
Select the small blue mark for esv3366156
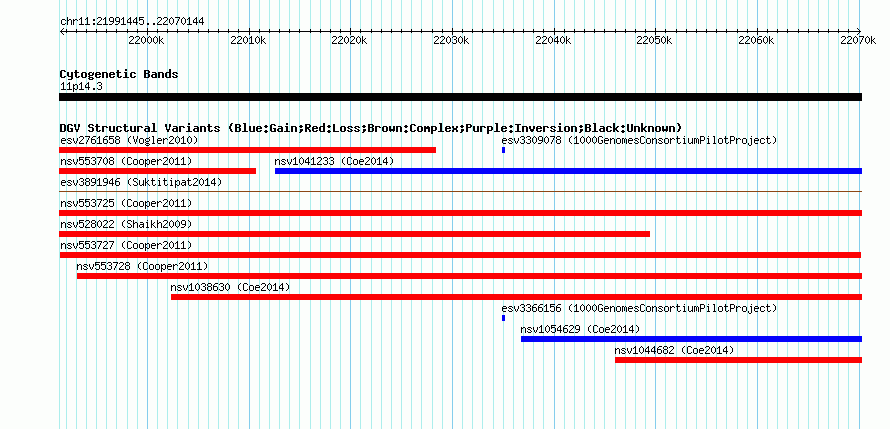503,318
